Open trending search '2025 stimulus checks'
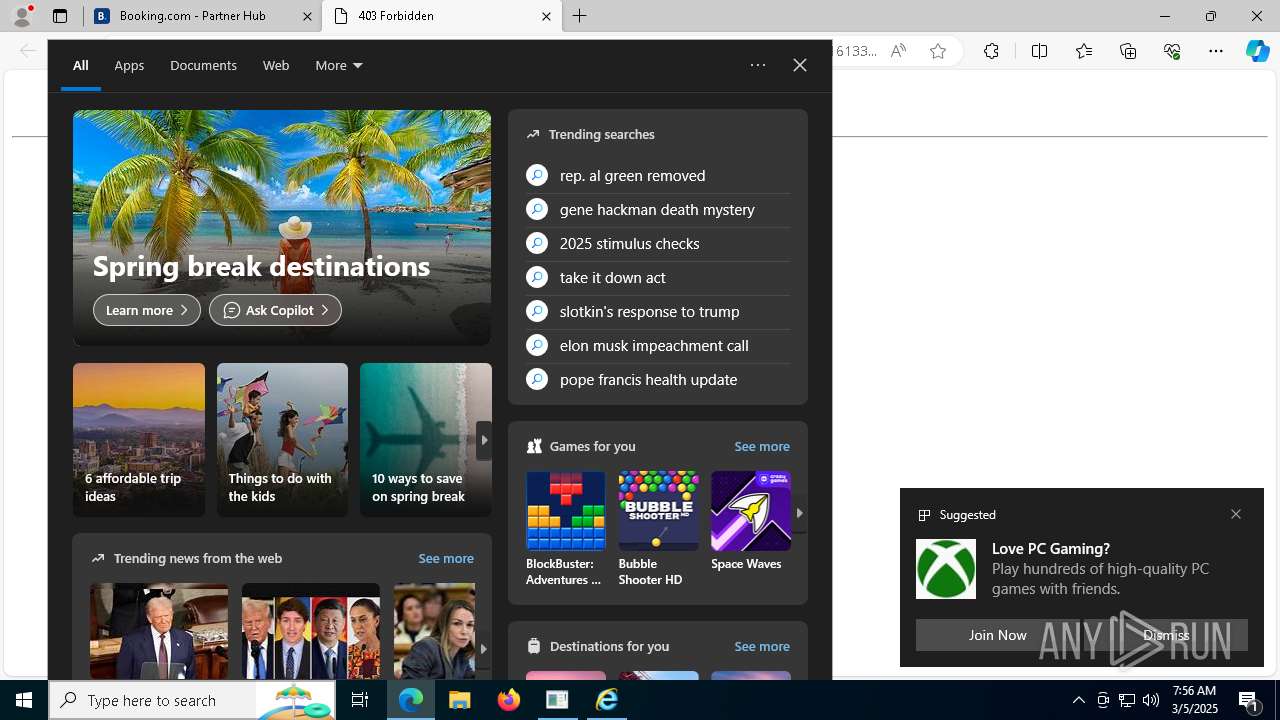 pyautogui.click(x=657, y=243)
